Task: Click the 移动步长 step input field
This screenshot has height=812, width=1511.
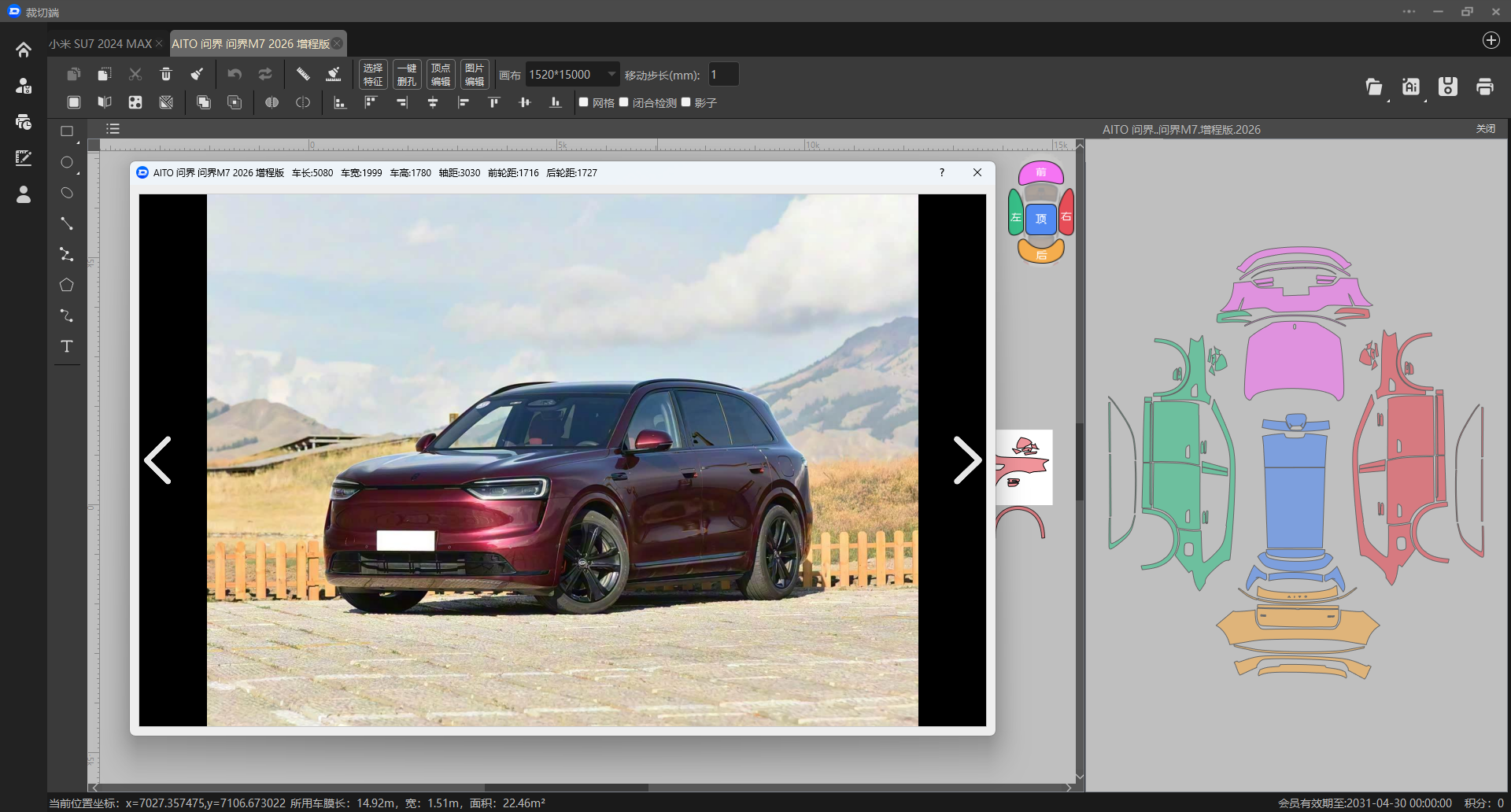Action: pos(724,75)
